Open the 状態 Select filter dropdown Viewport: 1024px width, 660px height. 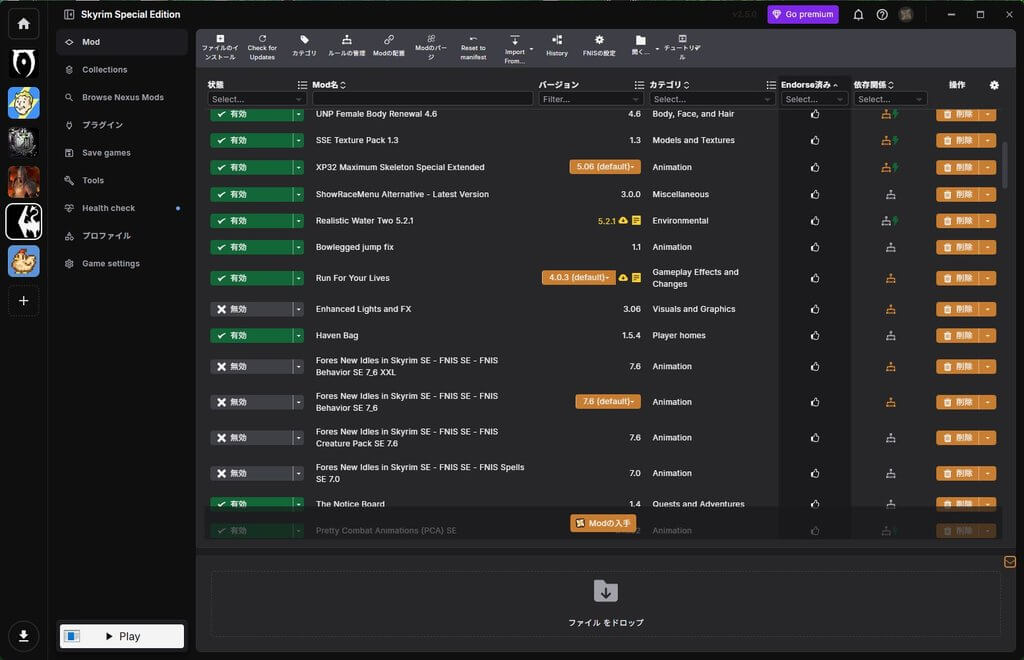pos(257,99)
